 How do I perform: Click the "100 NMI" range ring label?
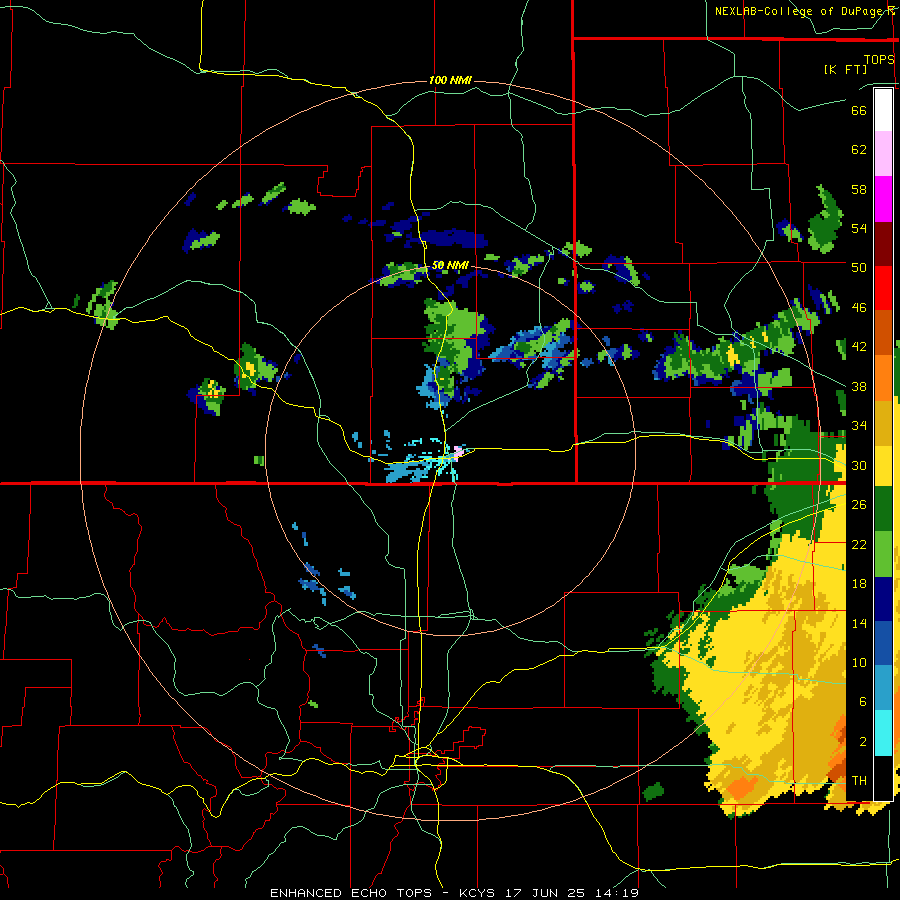point(450,80)
